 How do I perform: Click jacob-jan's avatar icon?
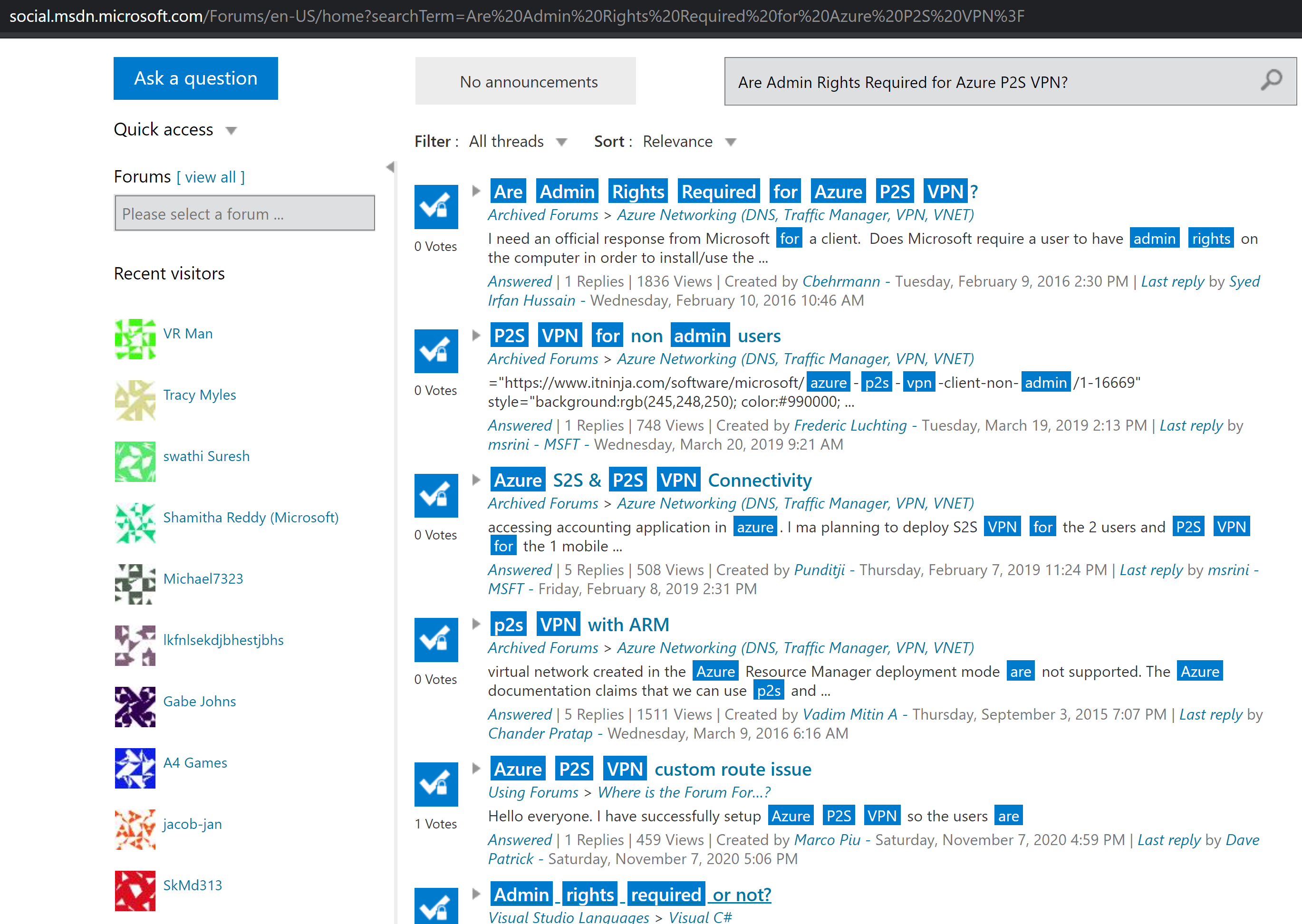point(135,830)
